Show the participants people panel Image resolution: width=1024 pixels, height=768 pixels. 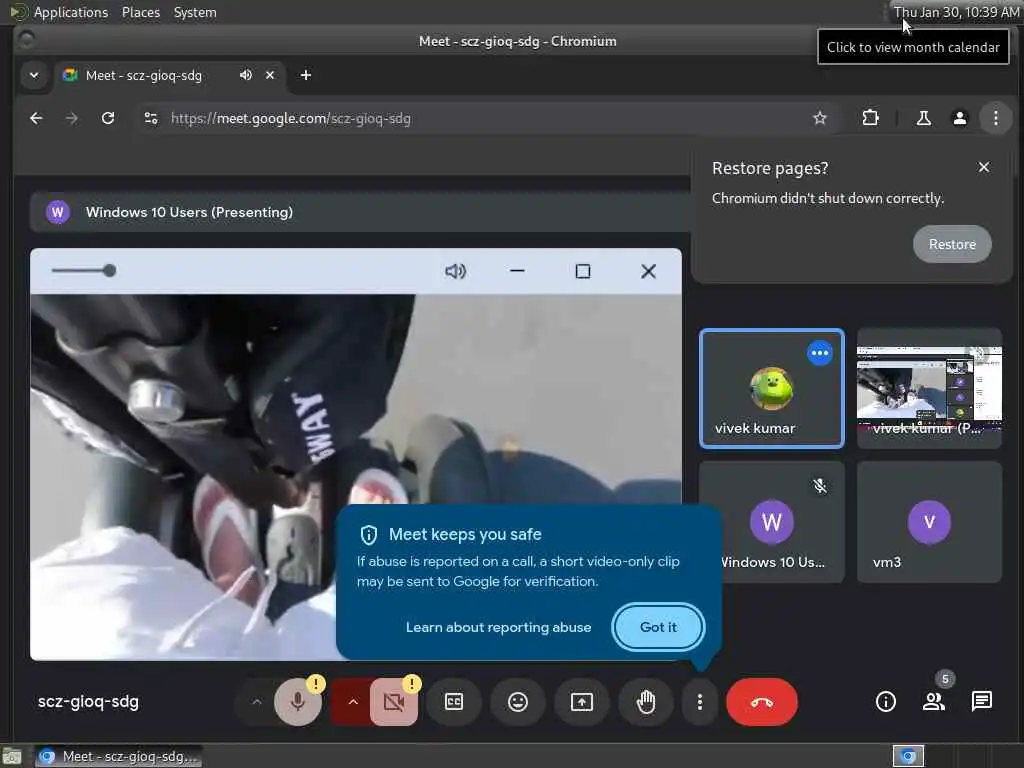pos(934,702)
